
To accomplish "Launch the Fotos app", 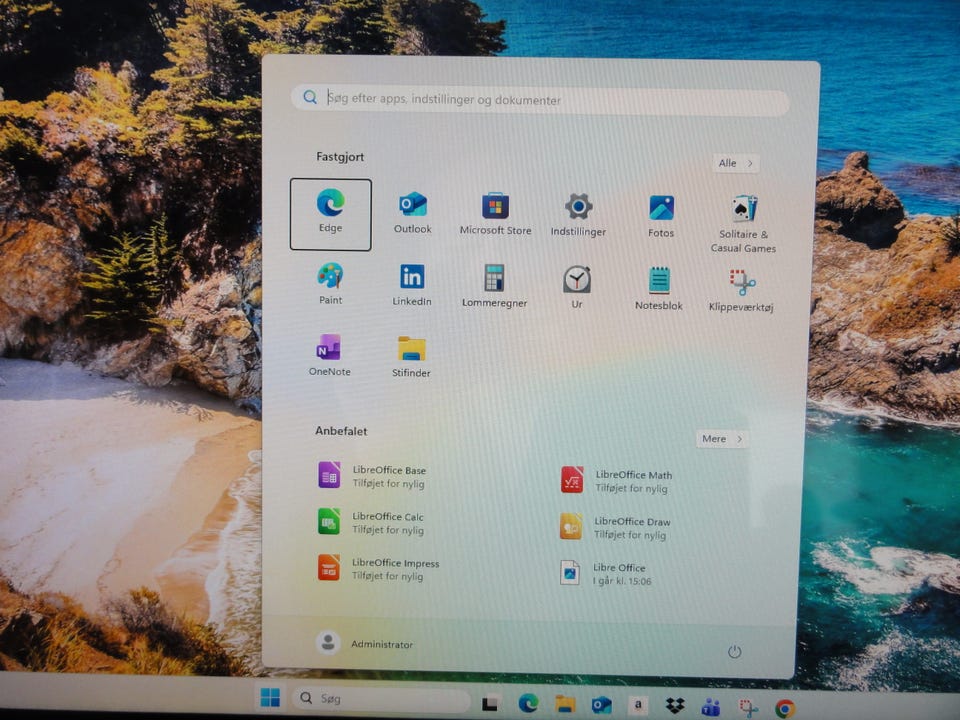I will pyautogui.click(x=661, y=215).
